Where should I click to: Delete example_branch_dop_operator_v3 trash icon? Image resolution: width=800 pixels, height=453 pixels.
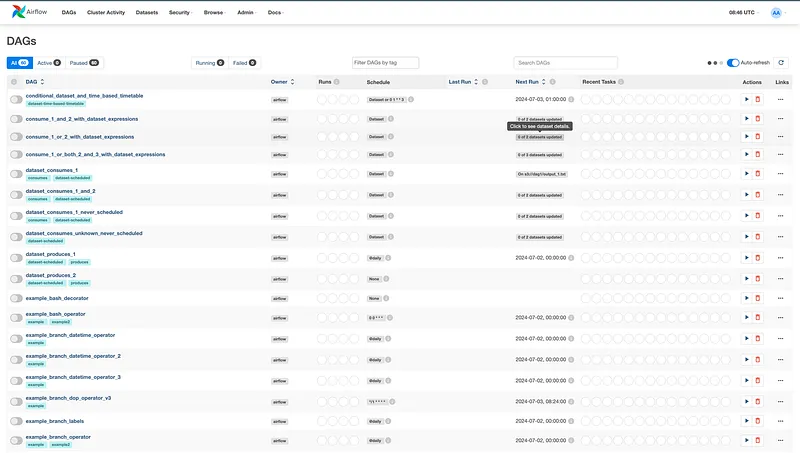758,402
